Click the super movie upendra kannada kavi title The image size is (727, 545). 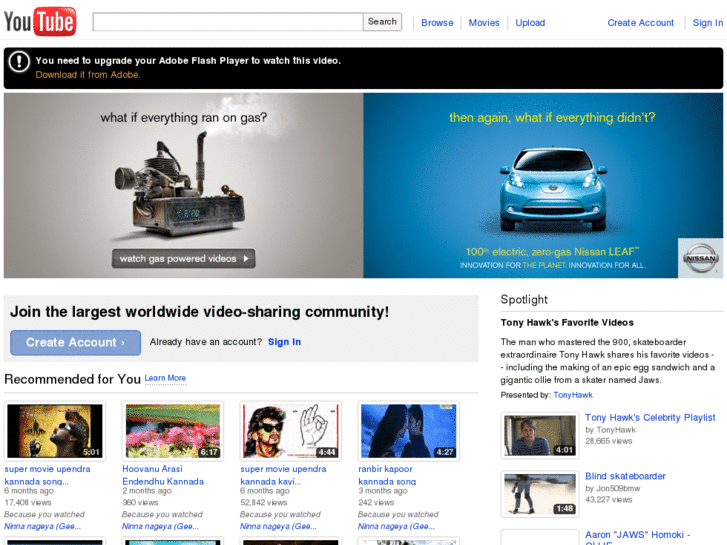tap(283, 475)
